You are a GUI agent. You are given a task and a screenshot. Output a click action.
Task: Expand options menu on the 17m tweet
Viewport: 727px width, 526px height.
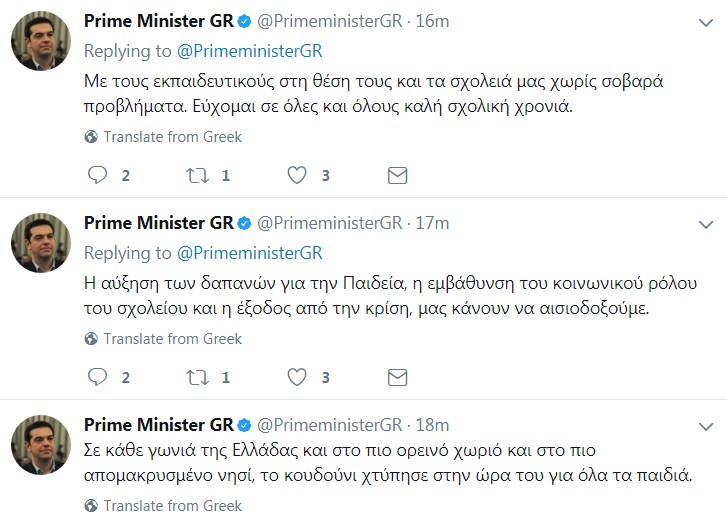(x=706, y=224)
